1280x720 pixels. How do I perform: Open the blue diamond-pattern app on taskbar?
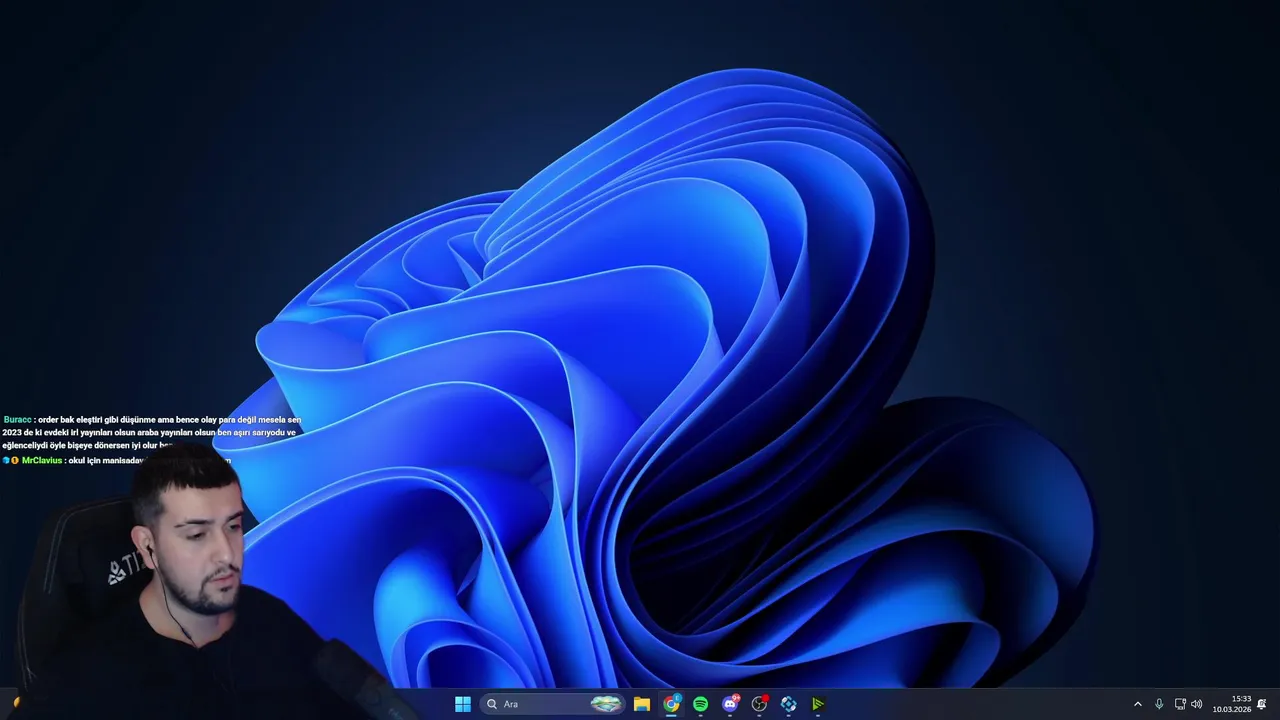(788, 704)
